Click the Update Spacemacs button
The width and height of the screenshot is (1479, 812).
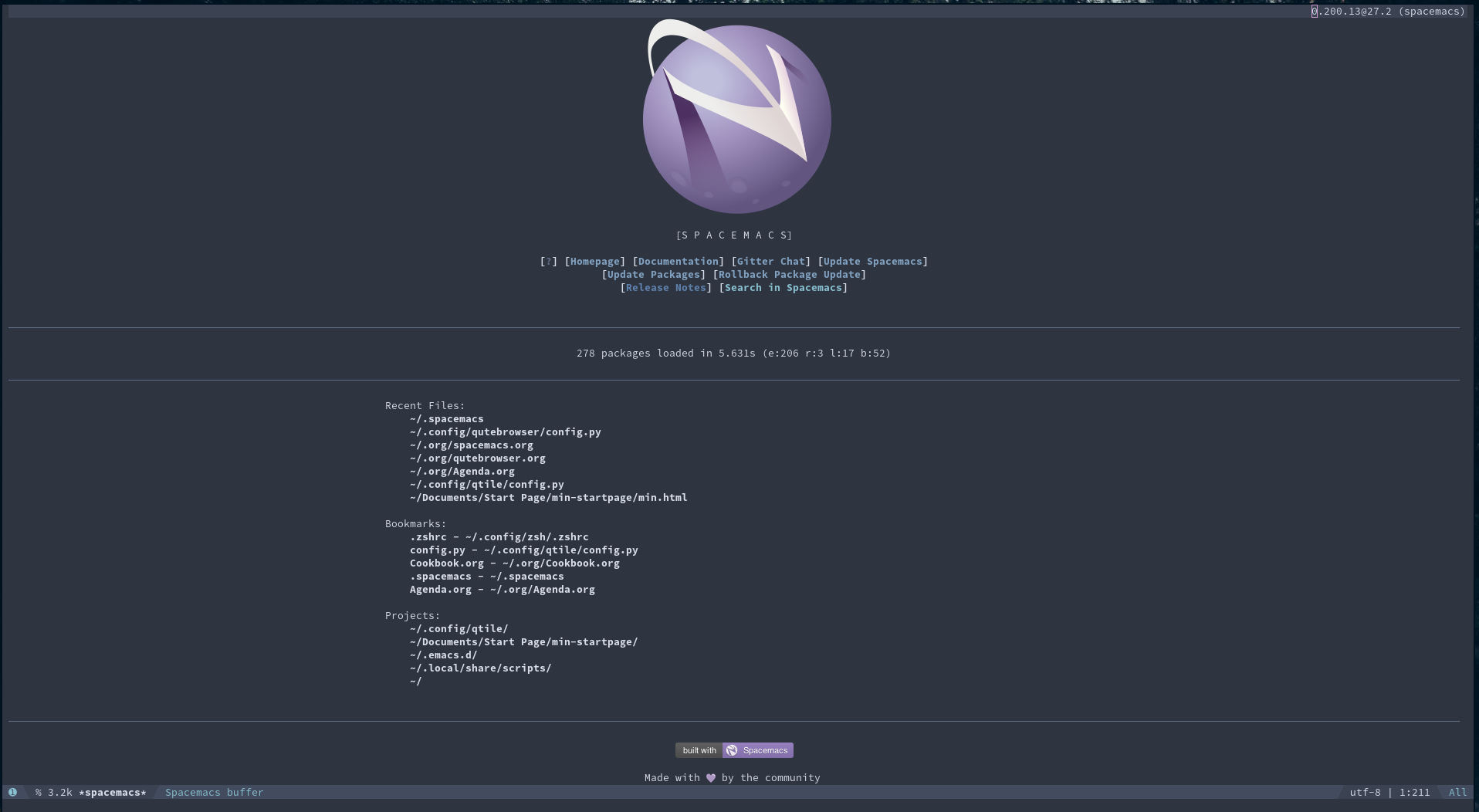873,262
